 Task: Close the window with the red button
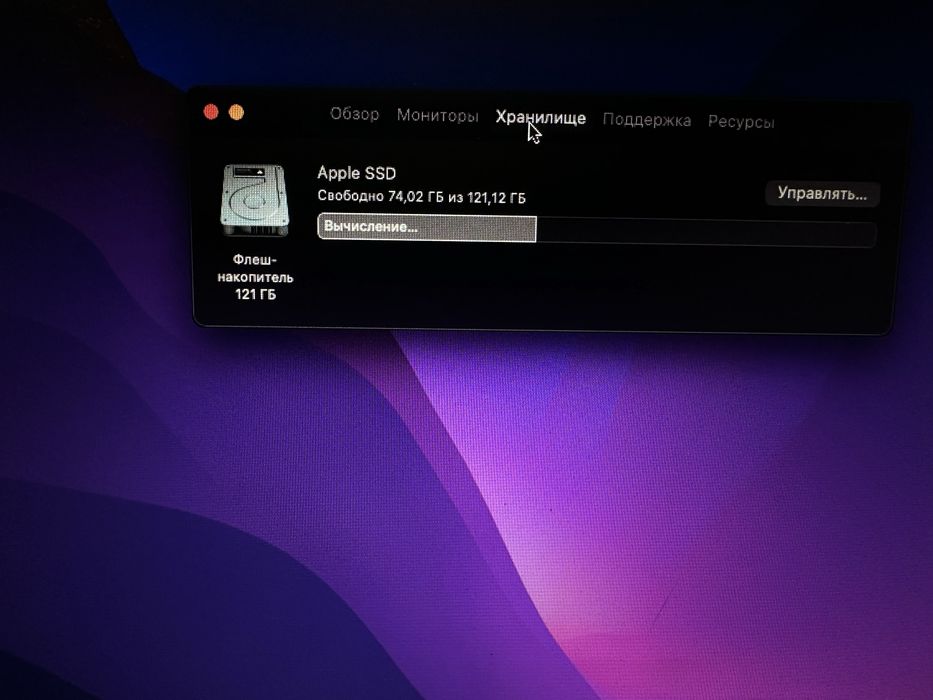pos(211,112)
